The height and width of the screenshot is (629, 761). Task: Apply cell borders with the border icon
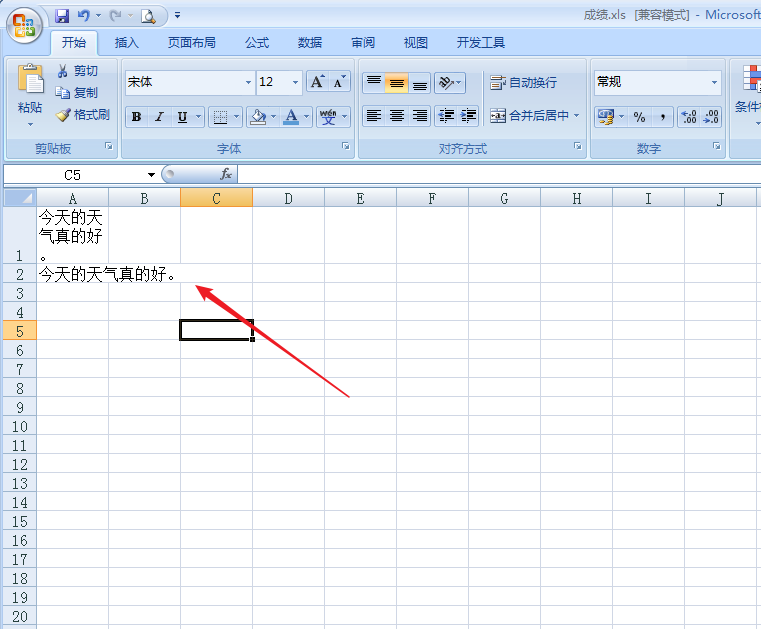(220, 117)
